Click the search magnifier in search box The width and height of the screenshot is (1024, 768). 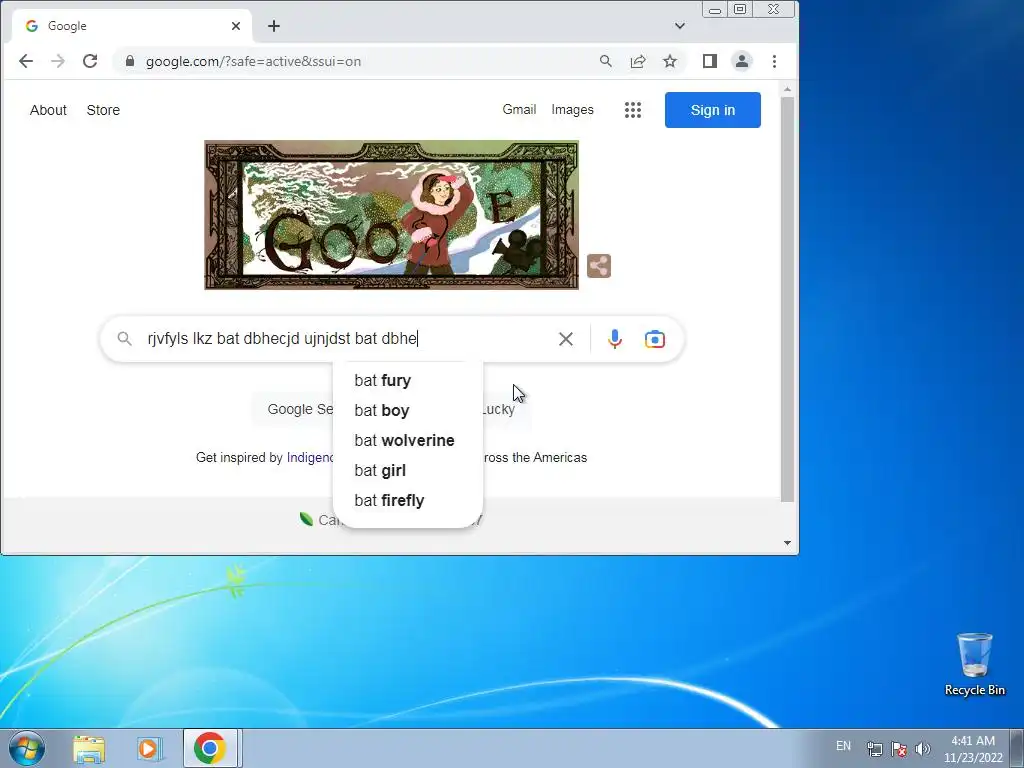coord(124,338)
